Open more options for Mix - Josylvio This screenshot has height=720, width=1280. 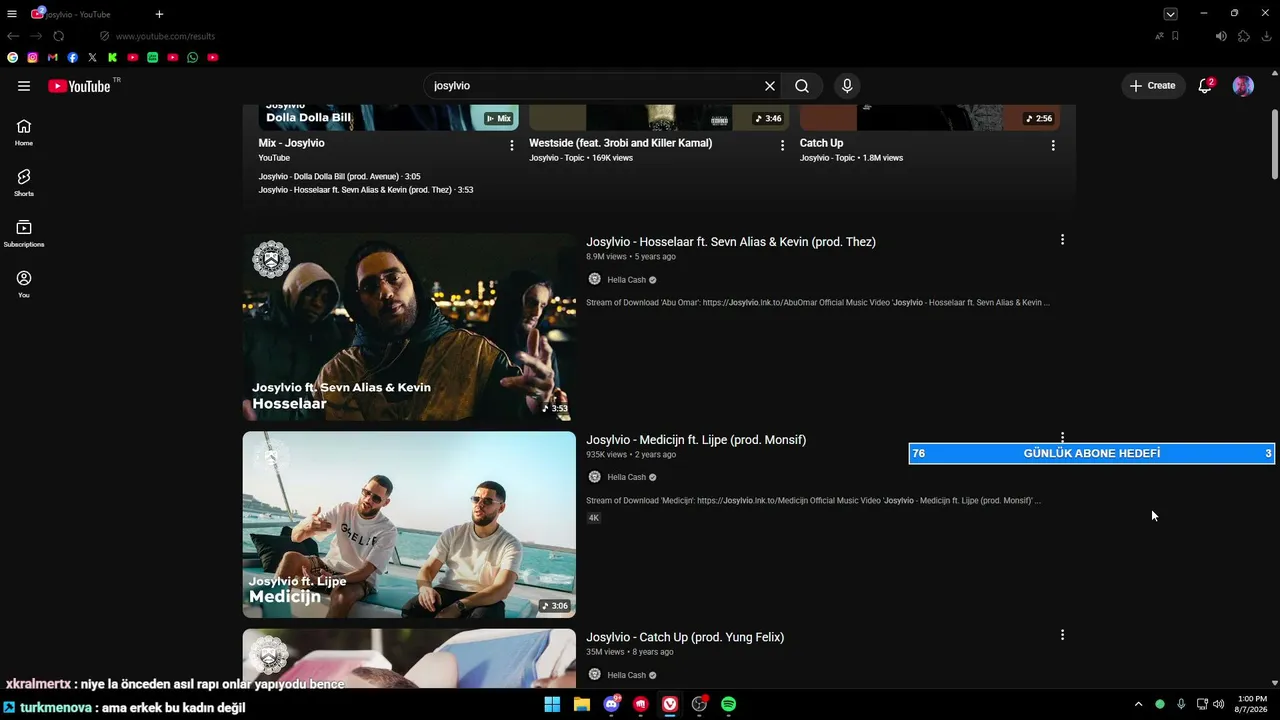[512, 145]
